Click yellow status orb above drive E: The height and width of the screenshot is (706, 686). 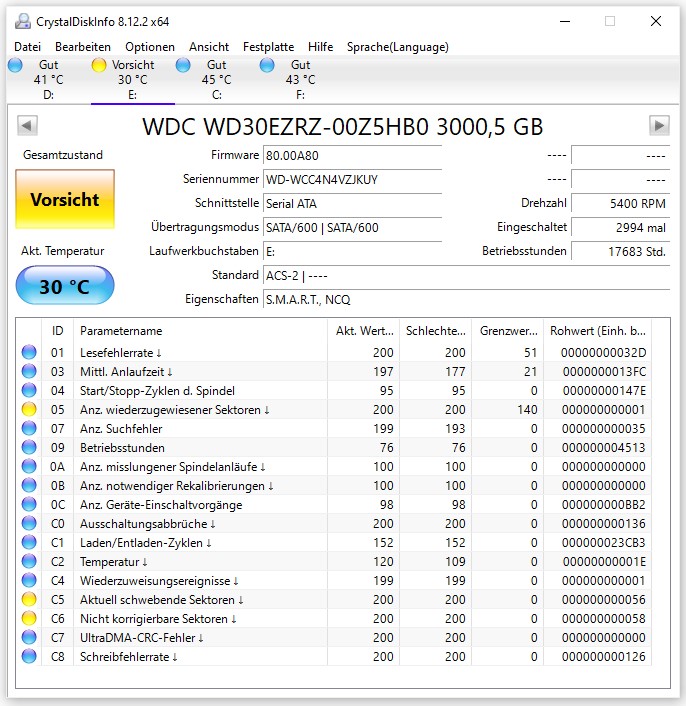pyautogui.click(x=99, y=65)
